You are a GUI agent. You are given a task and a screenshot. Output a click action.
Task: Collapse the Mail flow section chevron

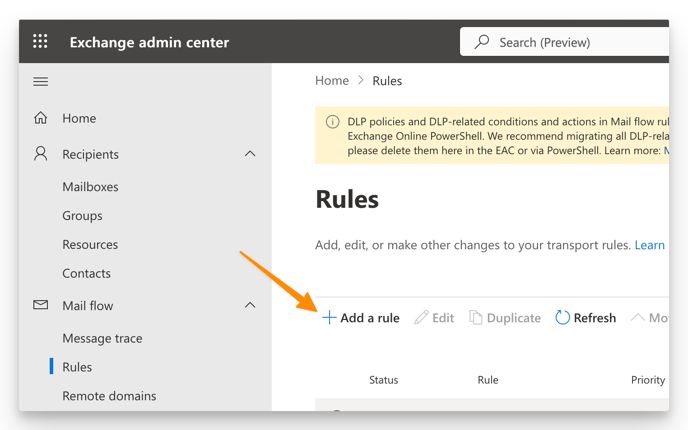pyautogui.click(x=250, y=305)
